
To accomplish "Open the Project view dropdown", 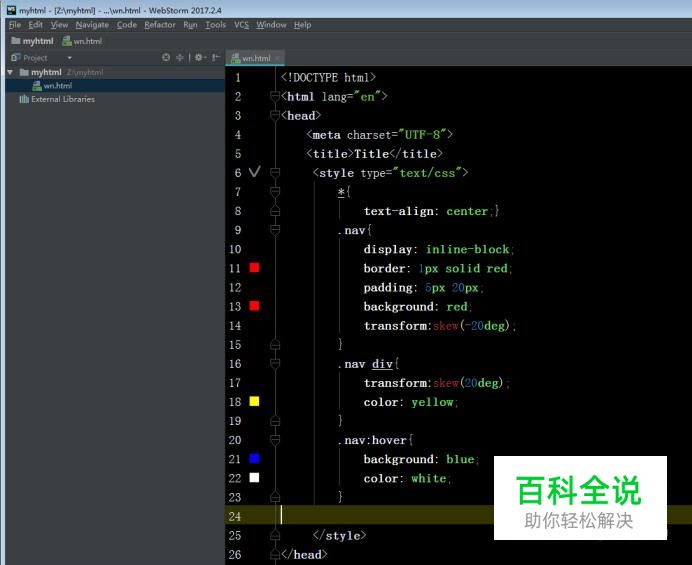I will (x=69, y=58).
